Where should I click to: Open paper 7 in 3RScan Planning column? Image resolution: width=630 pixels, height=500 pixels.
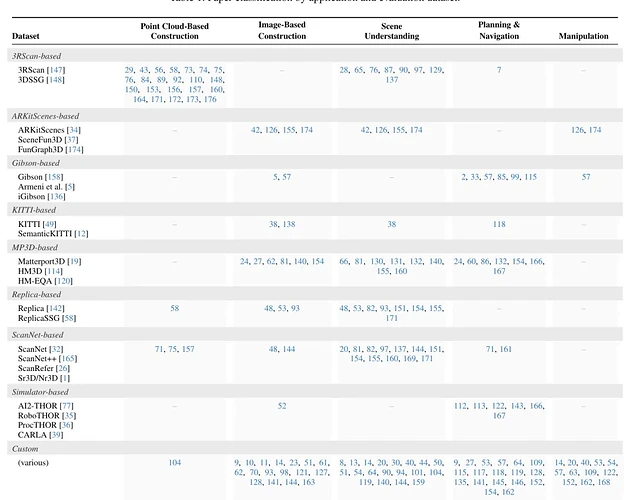499,70
